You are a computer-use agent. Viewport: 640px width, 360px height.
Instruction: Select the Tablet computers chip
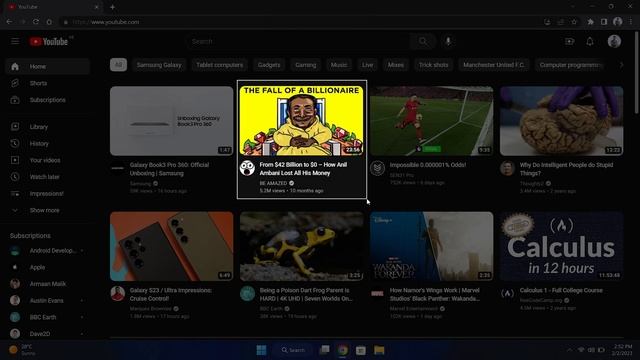tap(220, 65)
